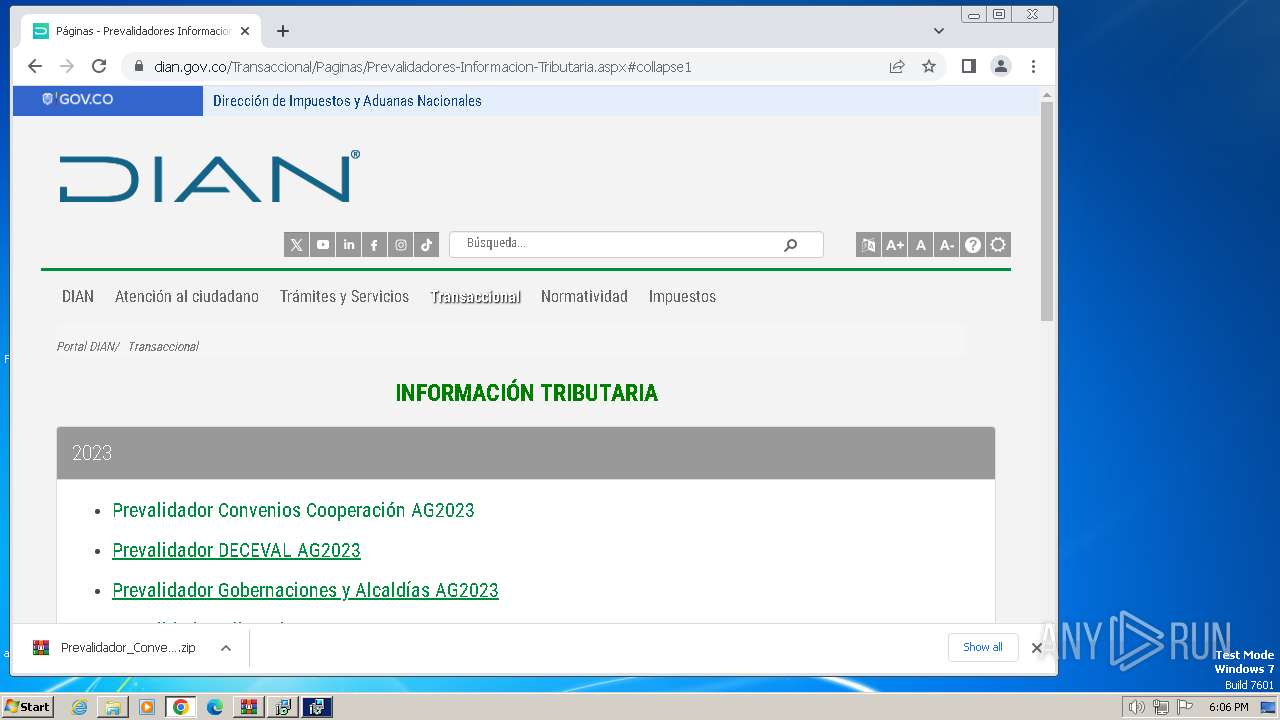Click the GOV.CO logo
The image size is (1280, 720).
click(x=78, y=100)
